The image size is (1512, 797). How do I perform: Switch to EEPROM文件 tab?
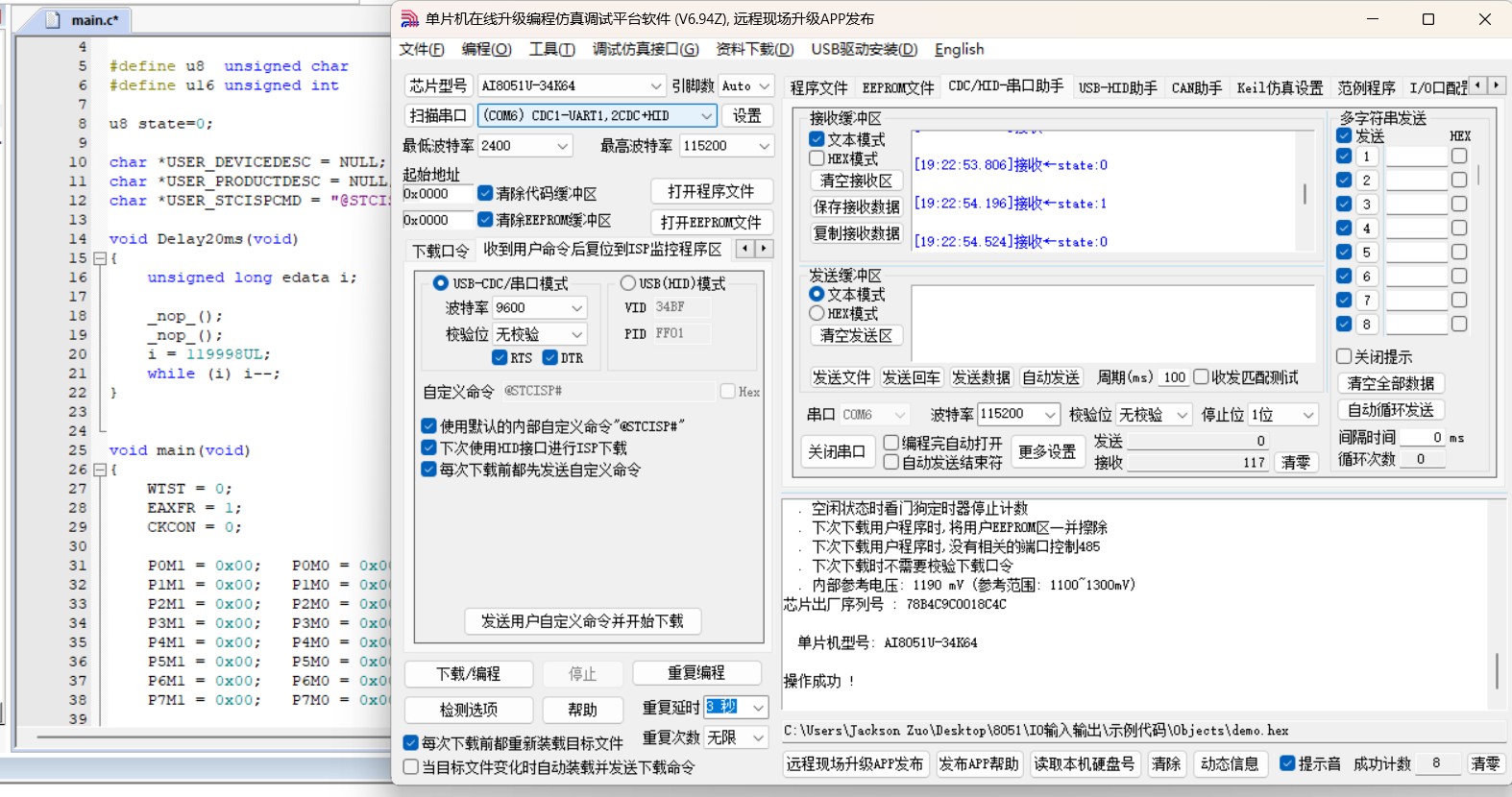pos(898,87)
